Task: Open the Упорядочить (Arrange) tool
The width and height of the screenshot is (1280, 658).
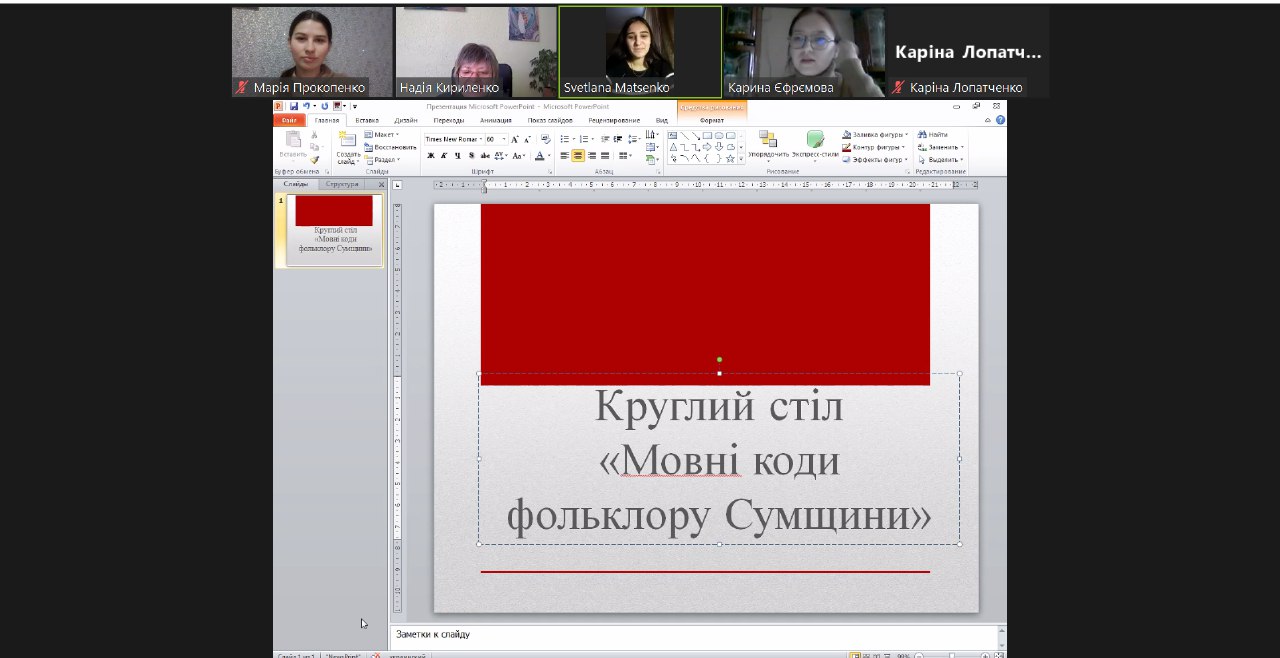Action: click(767, 145)
